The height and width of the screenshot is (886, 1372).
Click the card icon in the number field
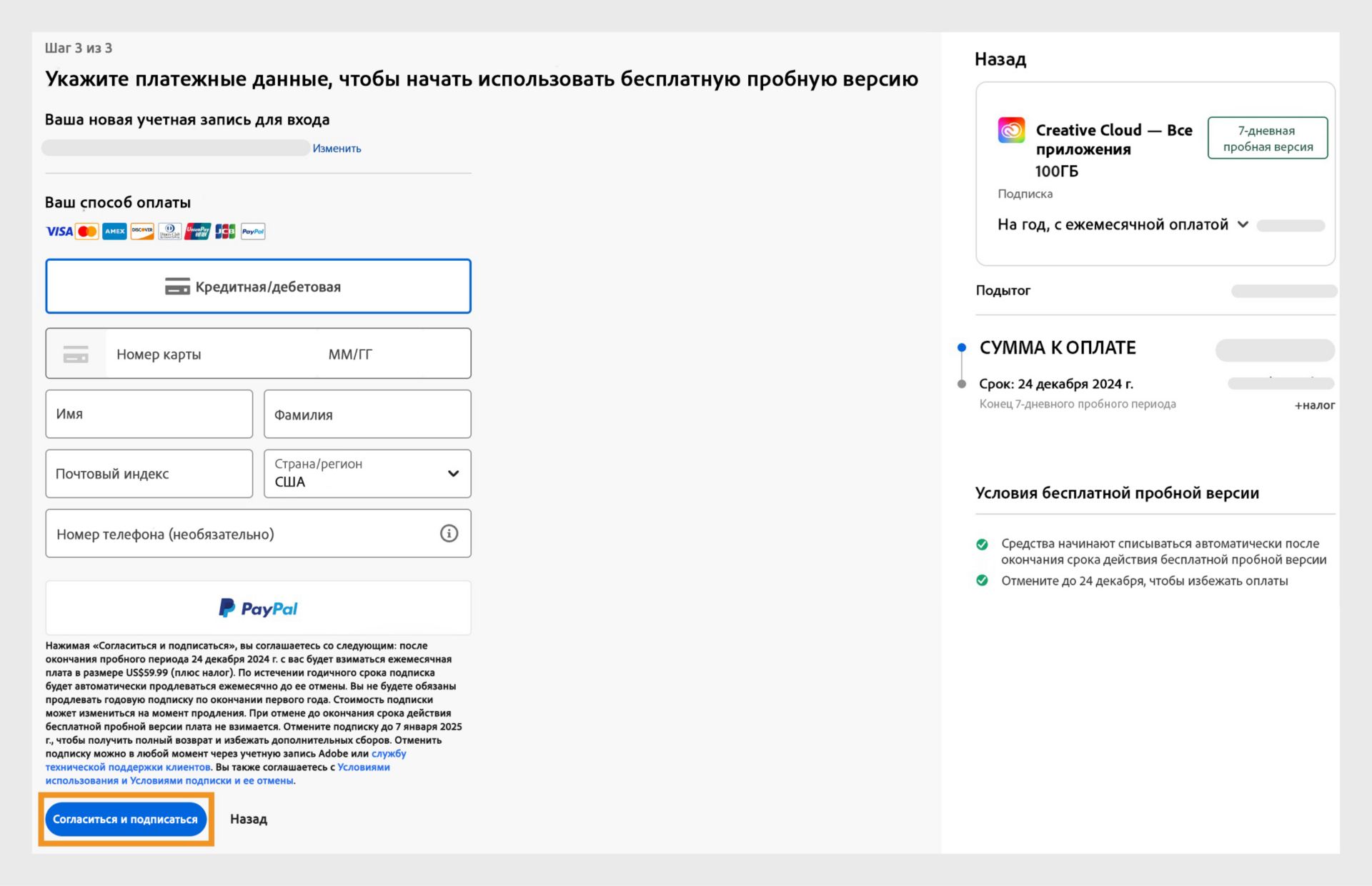(76, 354)
